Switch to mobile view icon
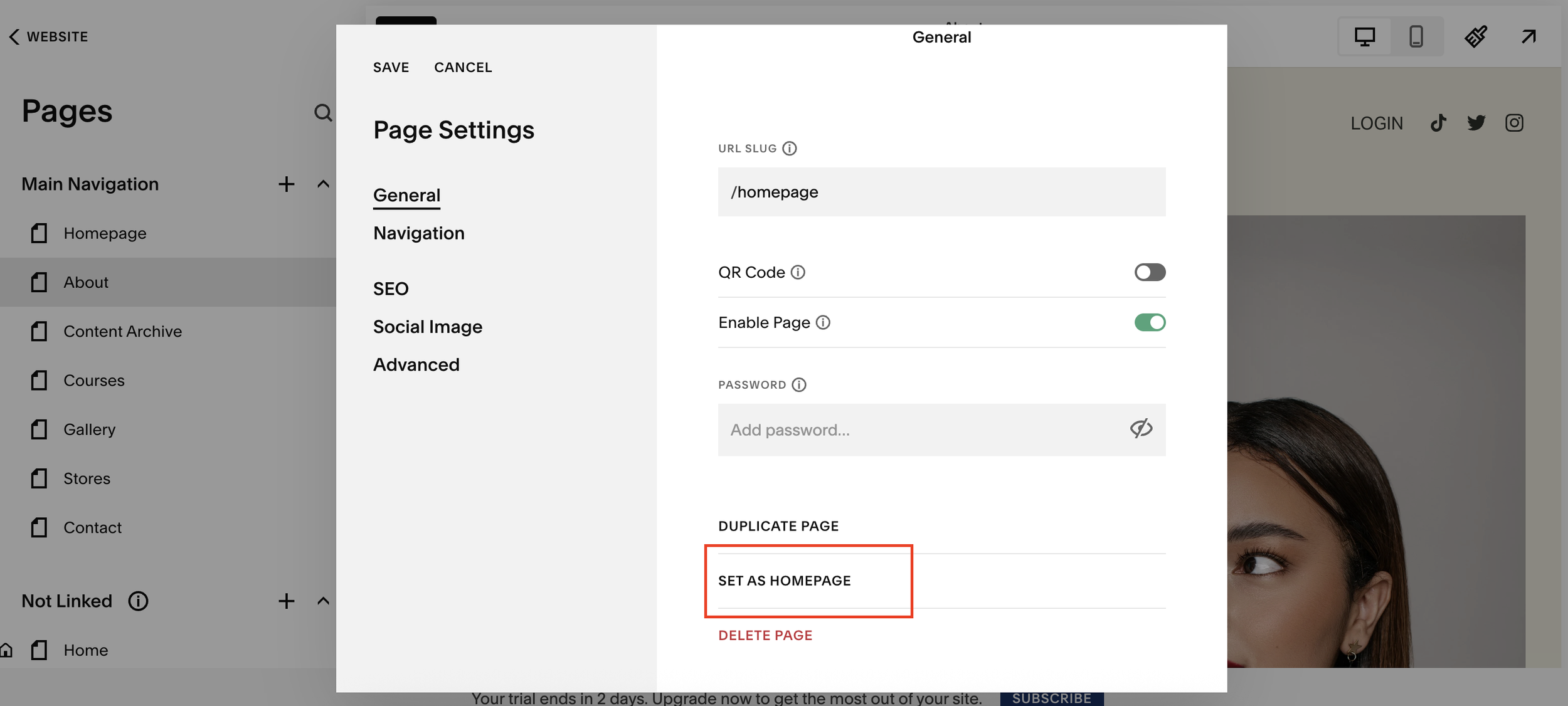The height and width of the screenshot is (706, 1568). (1416, 36)
